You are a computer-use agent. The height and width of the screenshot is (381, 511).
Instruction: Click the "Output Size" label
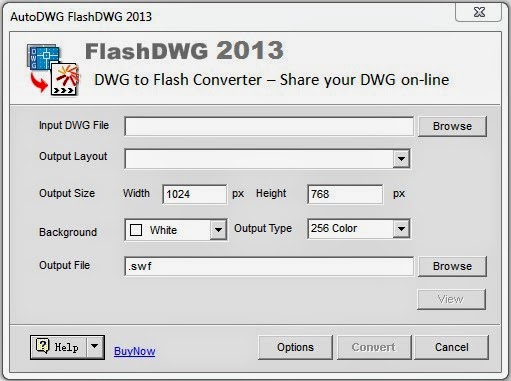click(x=67, y=193)
